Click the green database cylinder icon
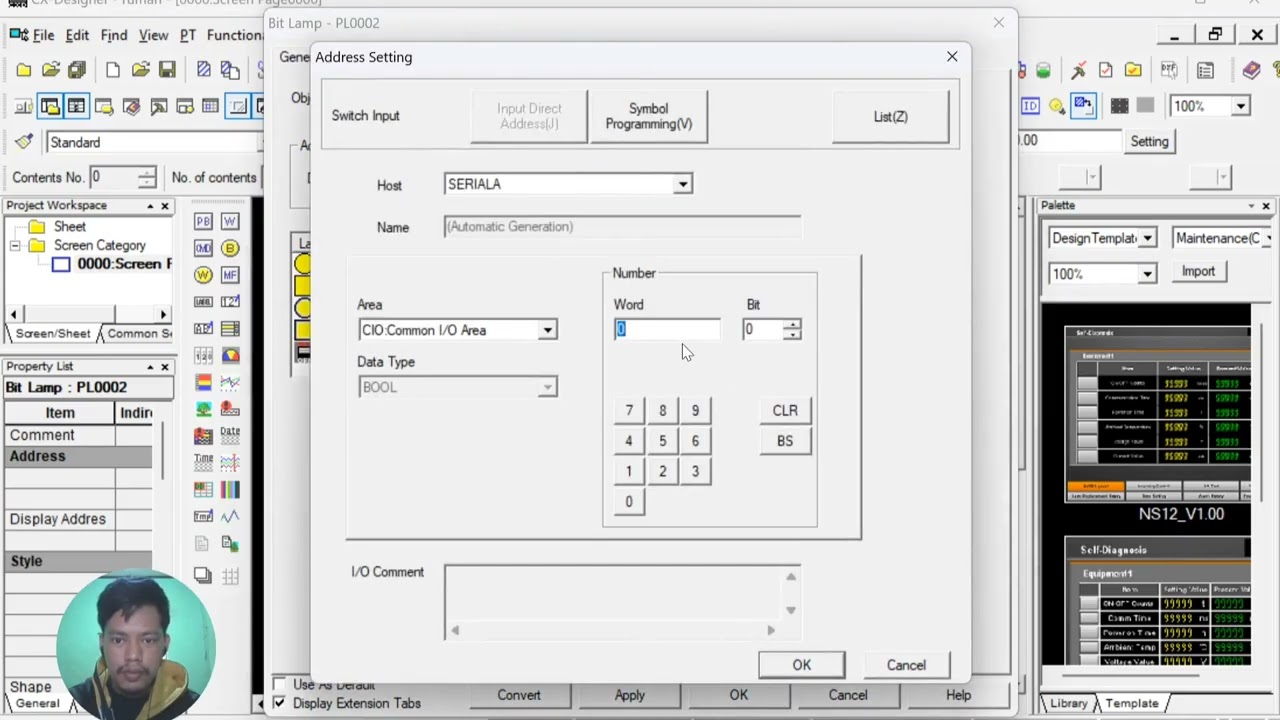This screenshot has width=1280, height=720. [1043, 70]
